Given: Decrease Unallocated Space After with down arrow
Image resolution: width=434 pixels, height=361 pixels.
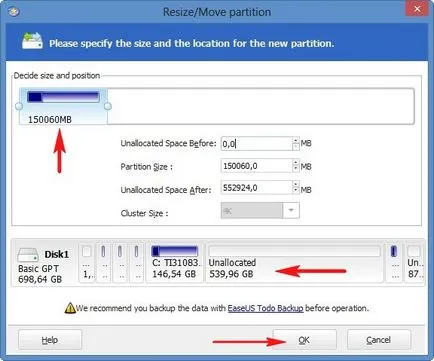Looking at the screenshot, I should click(296, 191).
